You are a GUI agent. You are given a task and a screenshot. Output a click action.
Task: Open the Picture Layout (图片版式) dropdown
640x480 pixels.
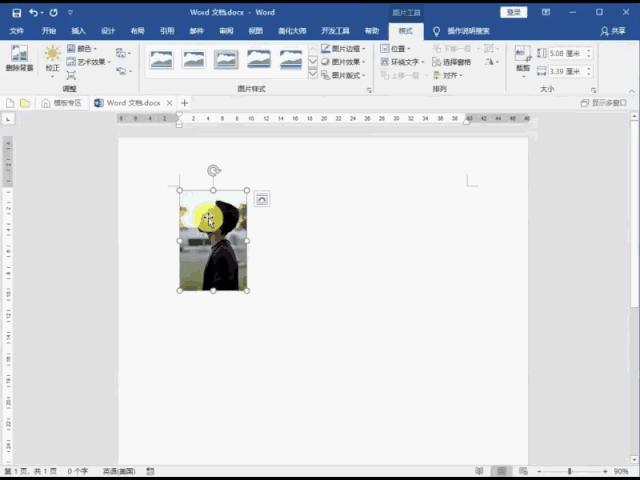(343, 75)
